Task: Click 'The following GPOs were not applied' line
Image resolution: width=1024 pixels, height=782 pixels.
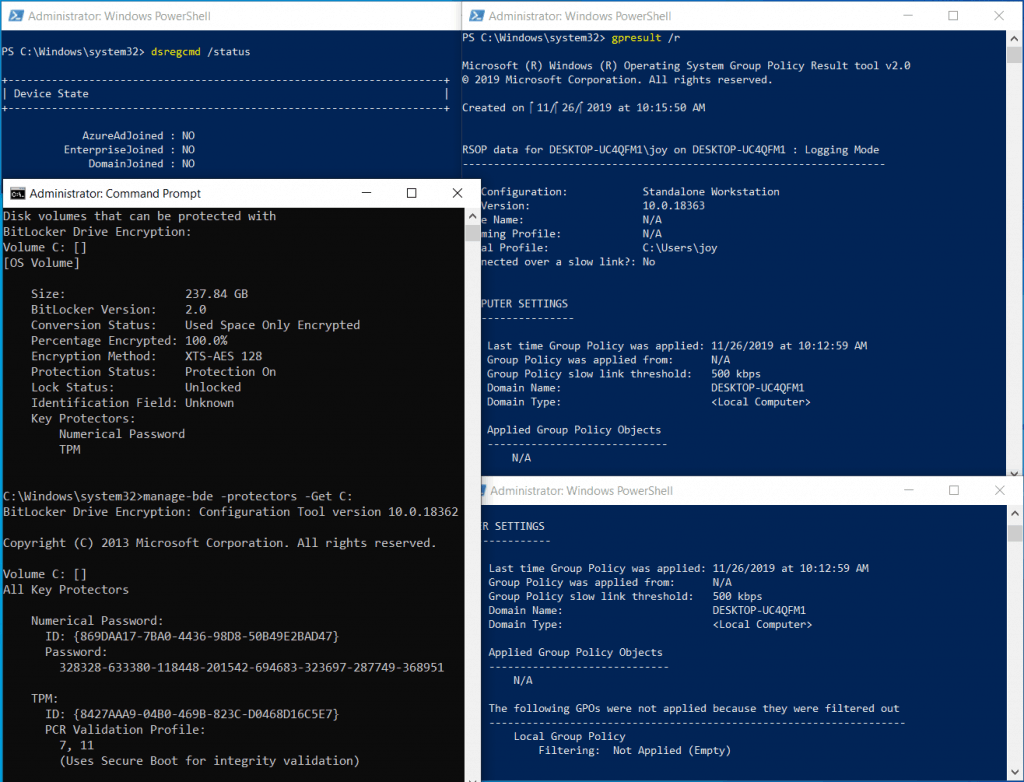Action: tap(694, 708)
